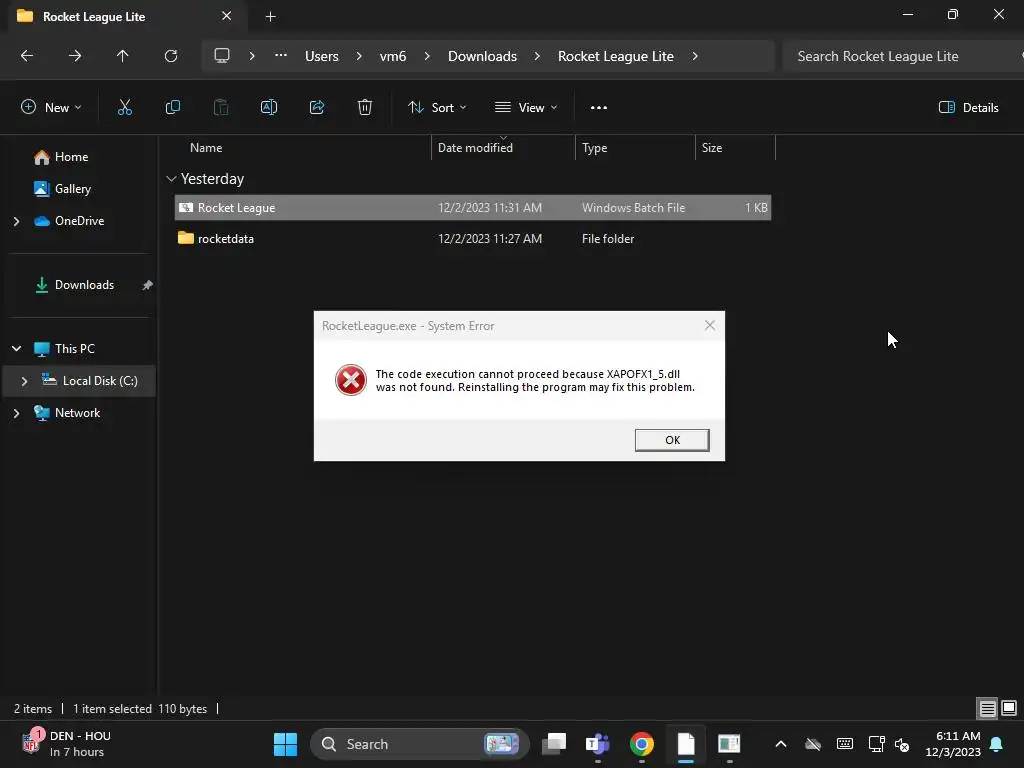
Task: Navigate to Users in the breadcrumb
Action: click(321, 56)
